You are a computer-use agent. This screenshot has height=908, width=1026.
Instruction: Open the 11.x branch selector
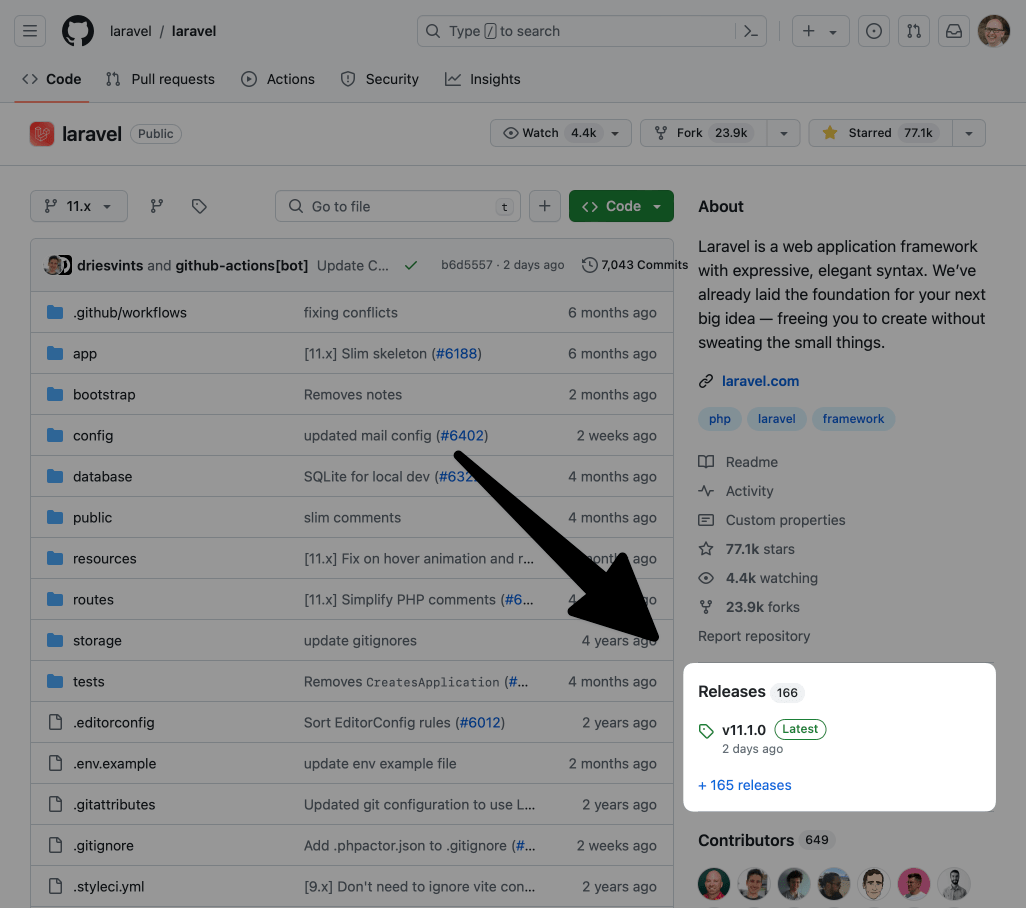[79, 206]
